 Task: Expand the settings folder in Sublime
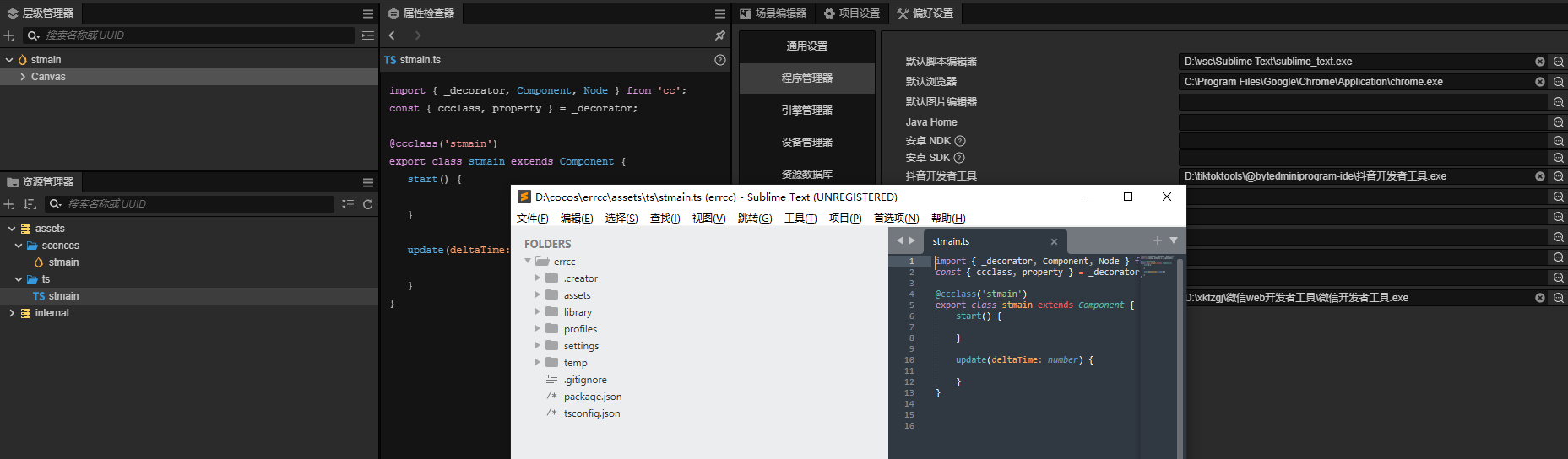click(x=538, y=345)
